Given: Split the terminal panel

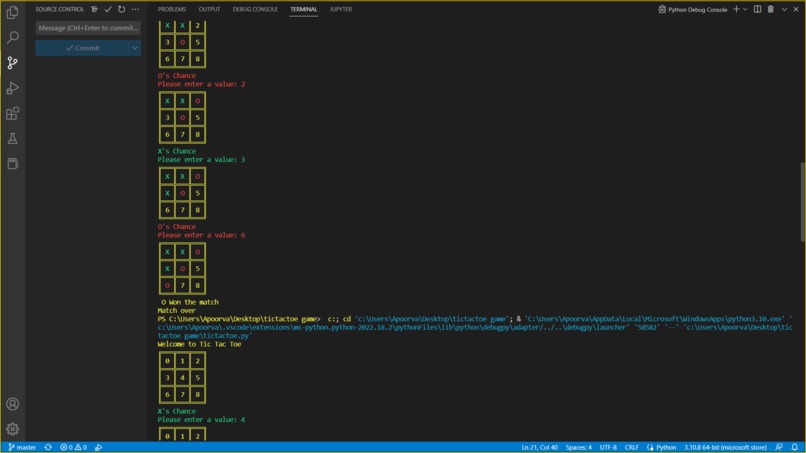Looking at the screenshot, I should pos(757,9).
